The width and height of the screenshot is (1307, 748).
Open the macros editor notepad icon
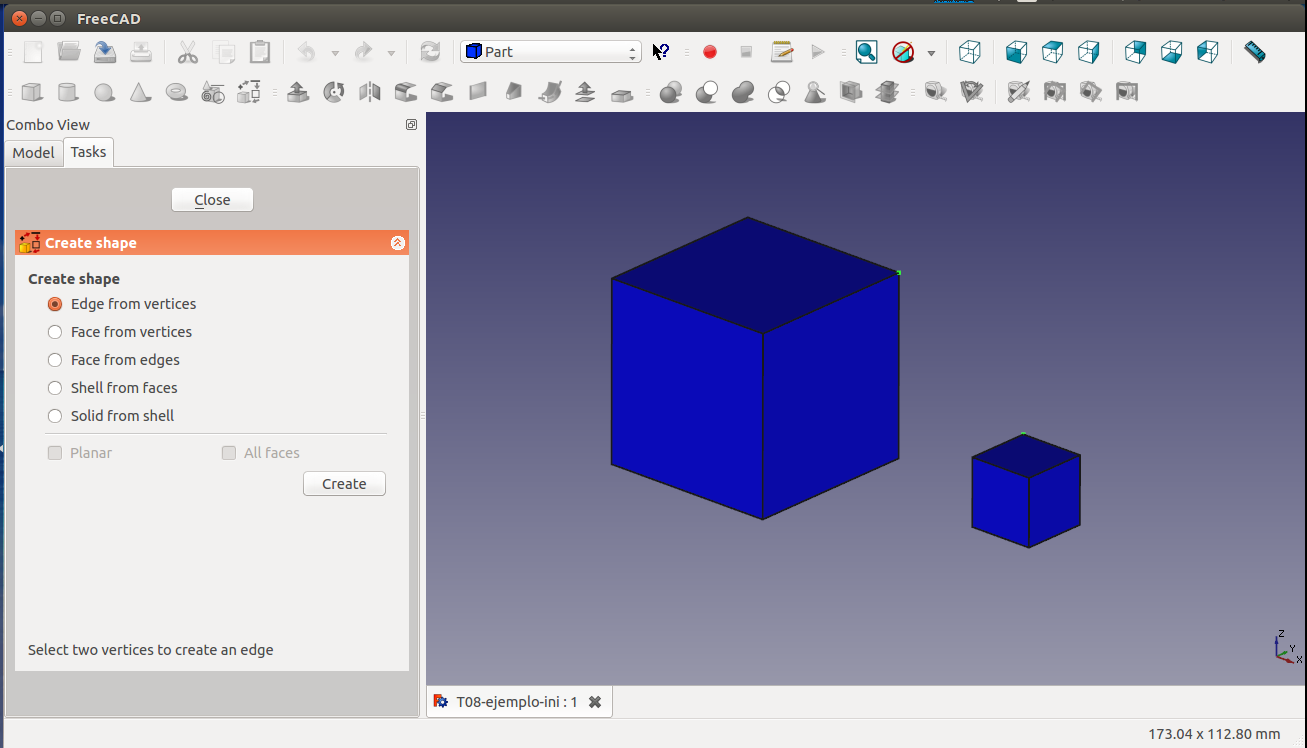pos(782,52)
